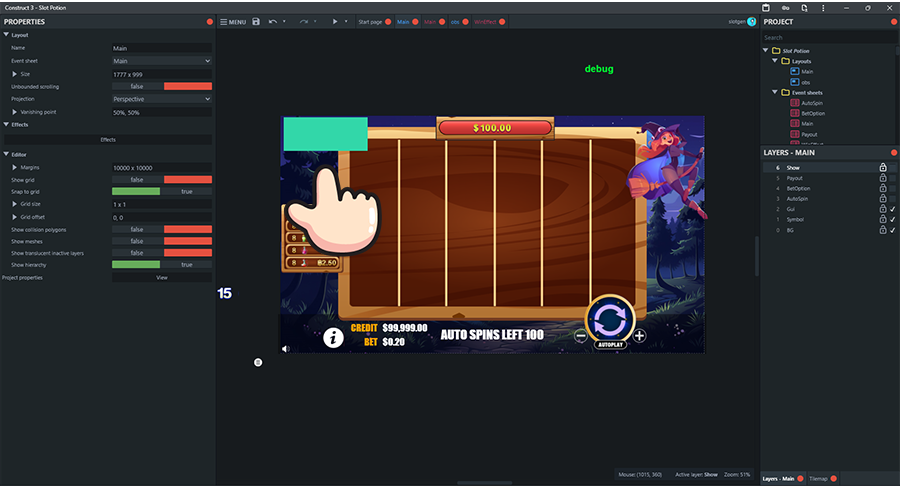Toggle lock on the BetOption layer

coord(883,188)
